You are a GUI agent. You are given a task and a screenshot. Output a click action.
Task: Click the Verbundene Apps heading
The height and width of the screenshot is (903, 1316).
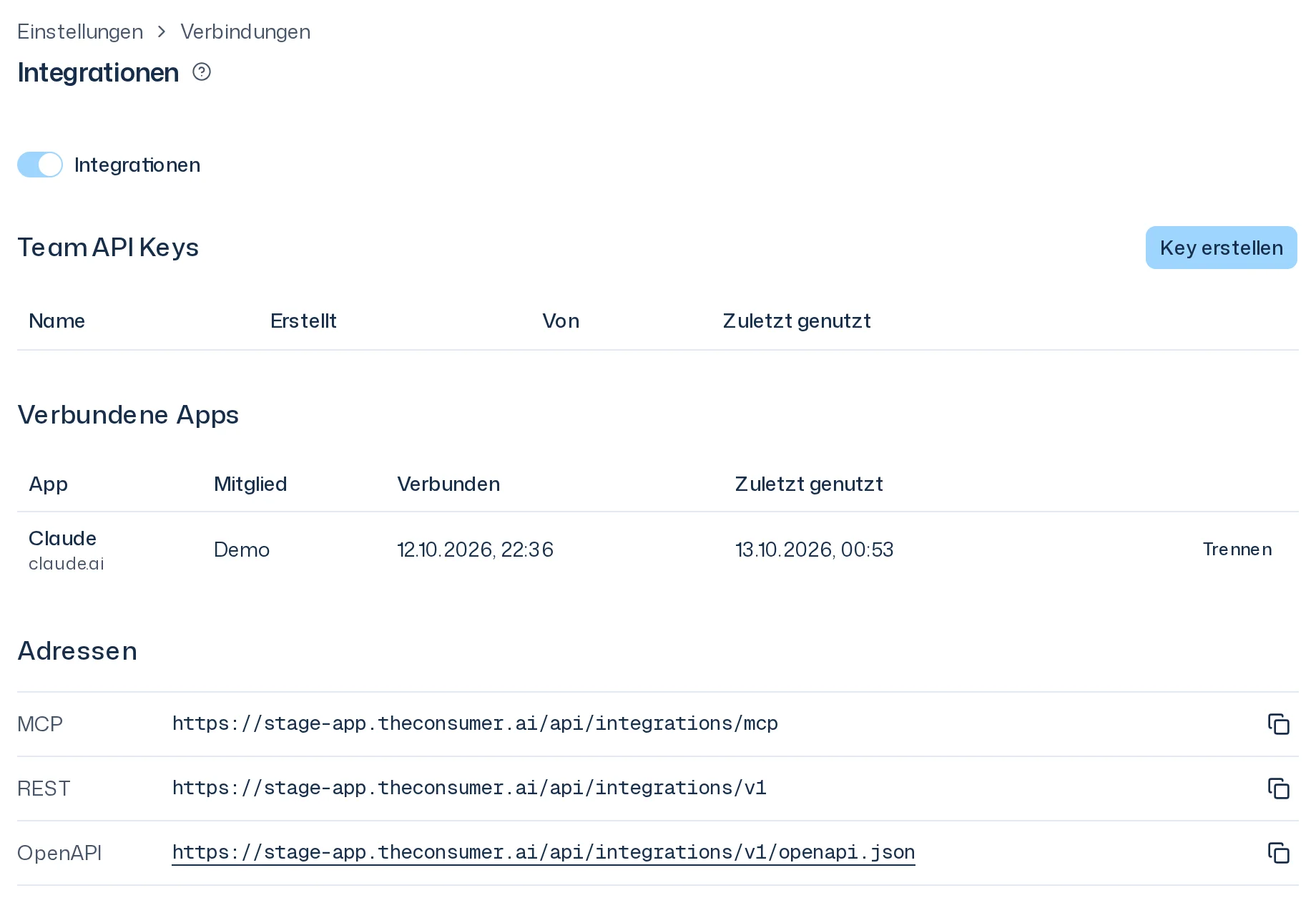click(128, 415)
